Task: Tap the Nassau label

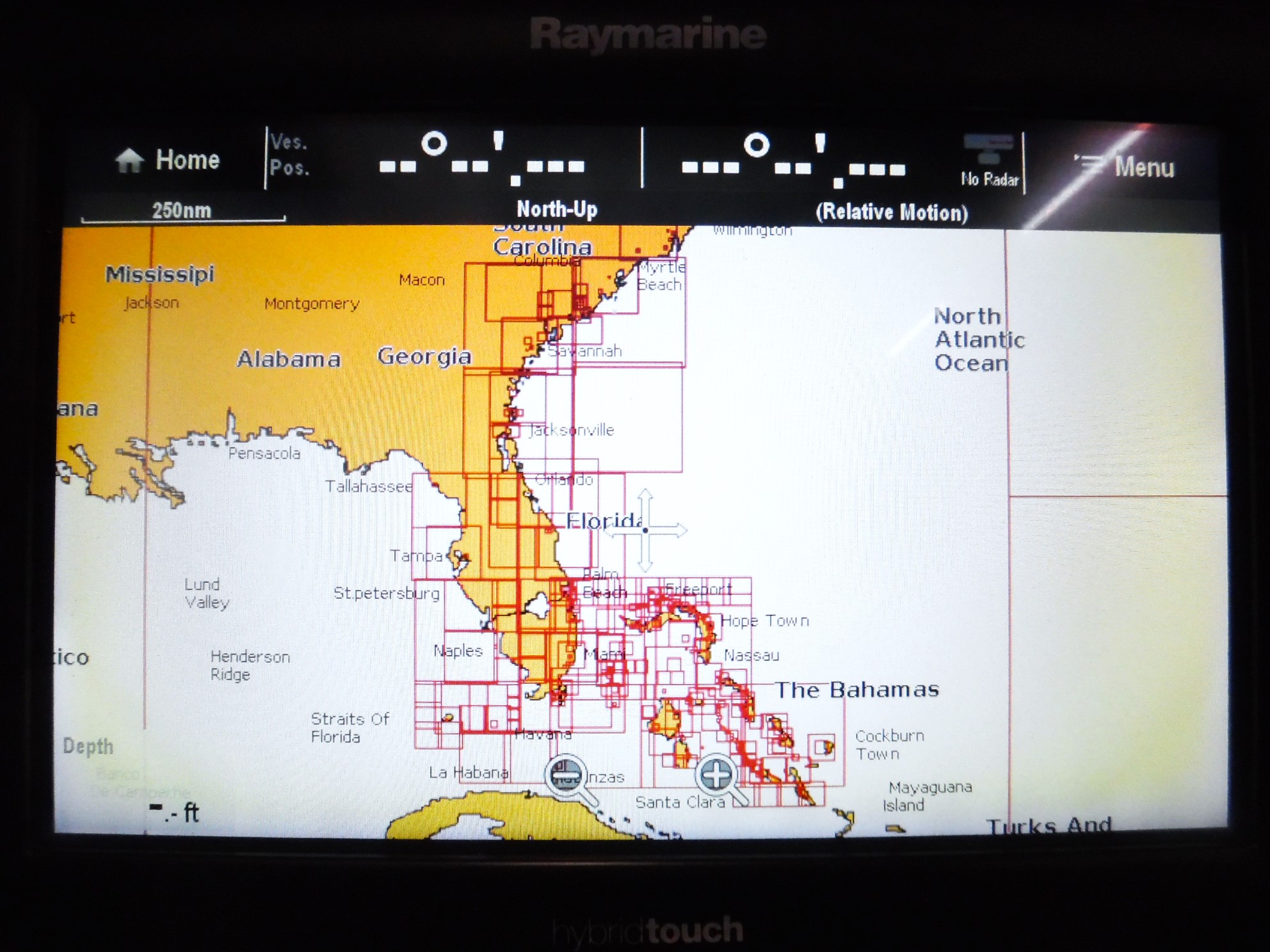Action: coord(752,656)
